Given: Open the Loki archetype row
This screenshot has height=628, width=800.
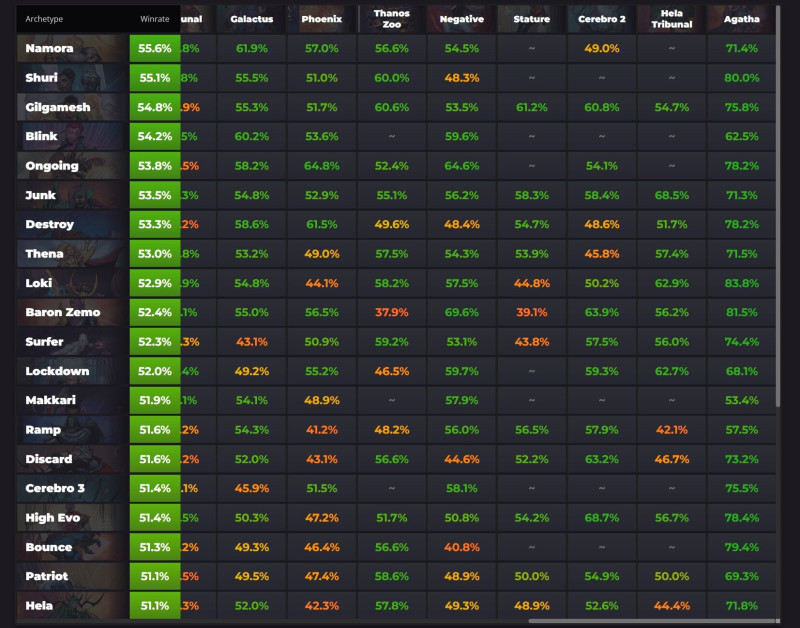Looking at the screenshot, I should [72, 283].
